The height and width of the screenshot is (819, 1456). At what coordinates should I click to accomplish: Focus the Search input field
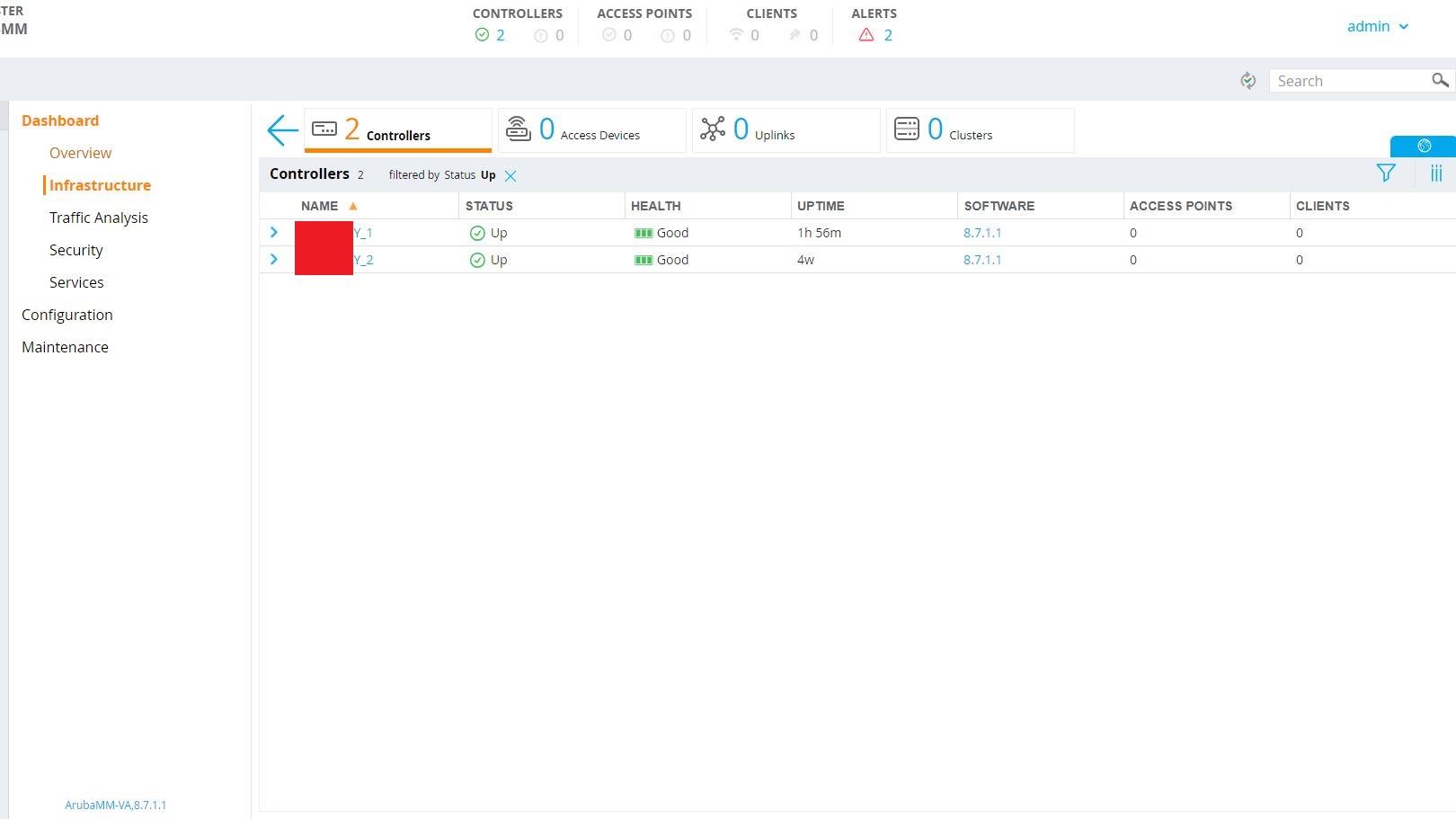[1351, 81]
